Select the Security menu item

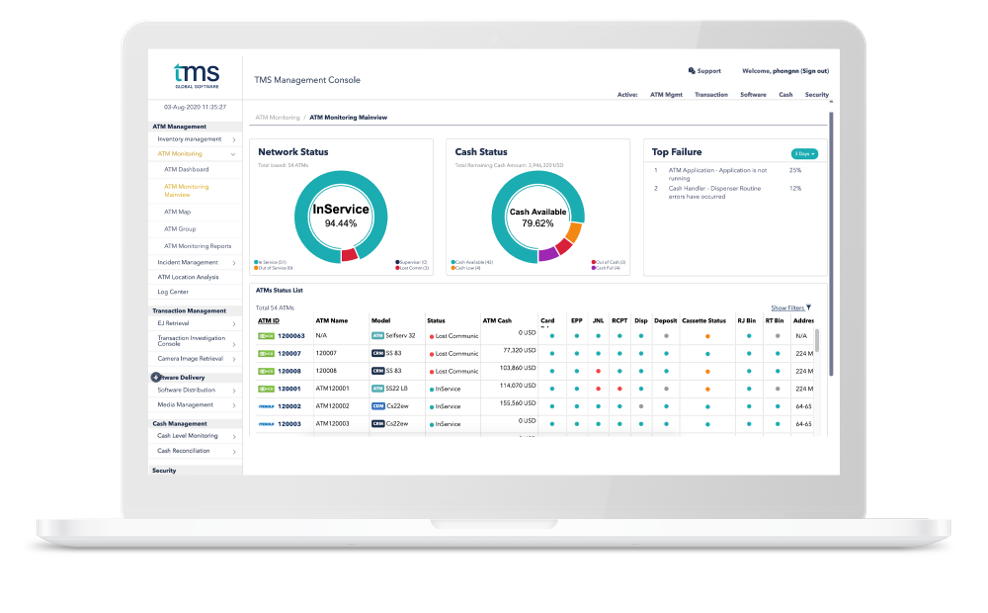click(x=817, y=94)
